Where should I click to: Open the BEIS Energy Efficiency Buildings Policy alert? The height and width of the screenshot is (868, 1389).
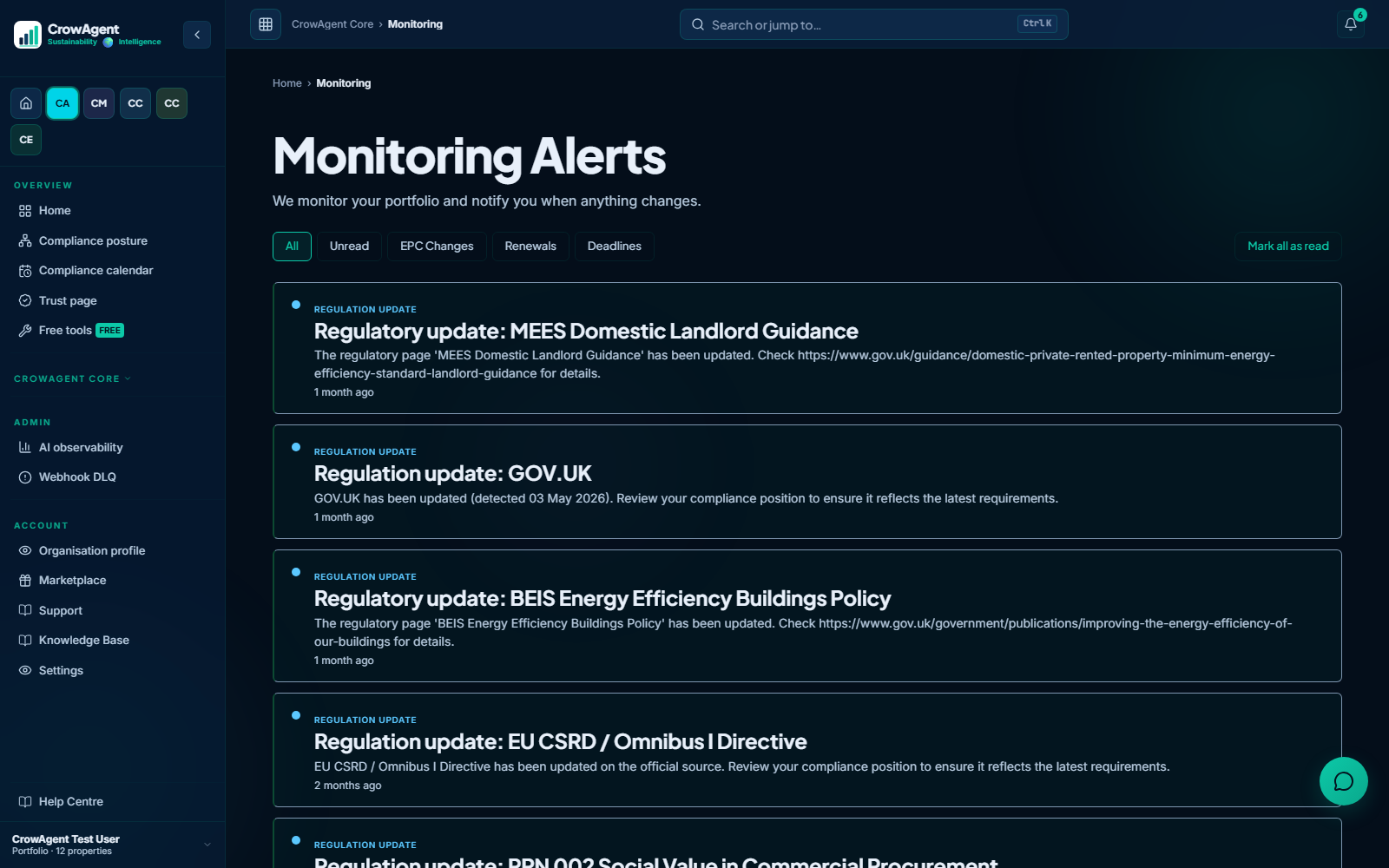point(807,616)
